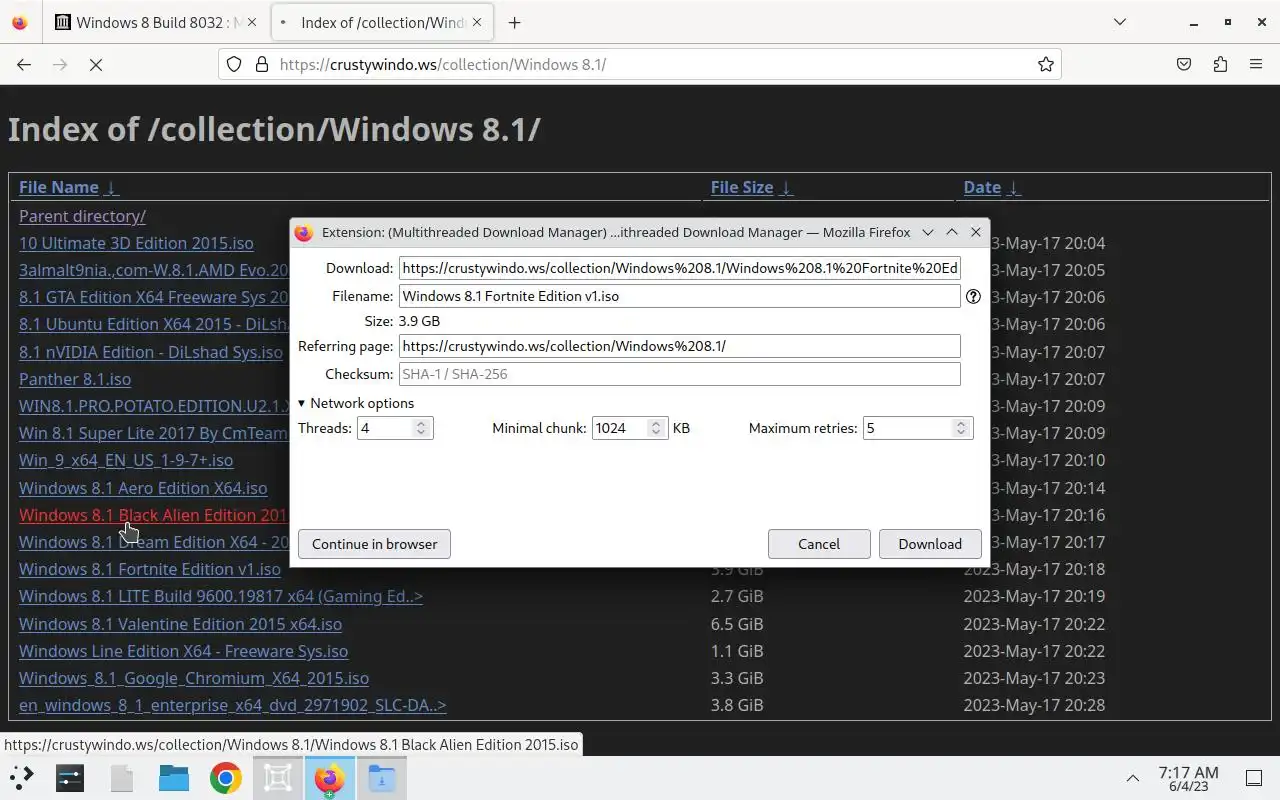
Task: Click the show desktop icon
Action: [1254, 778]
